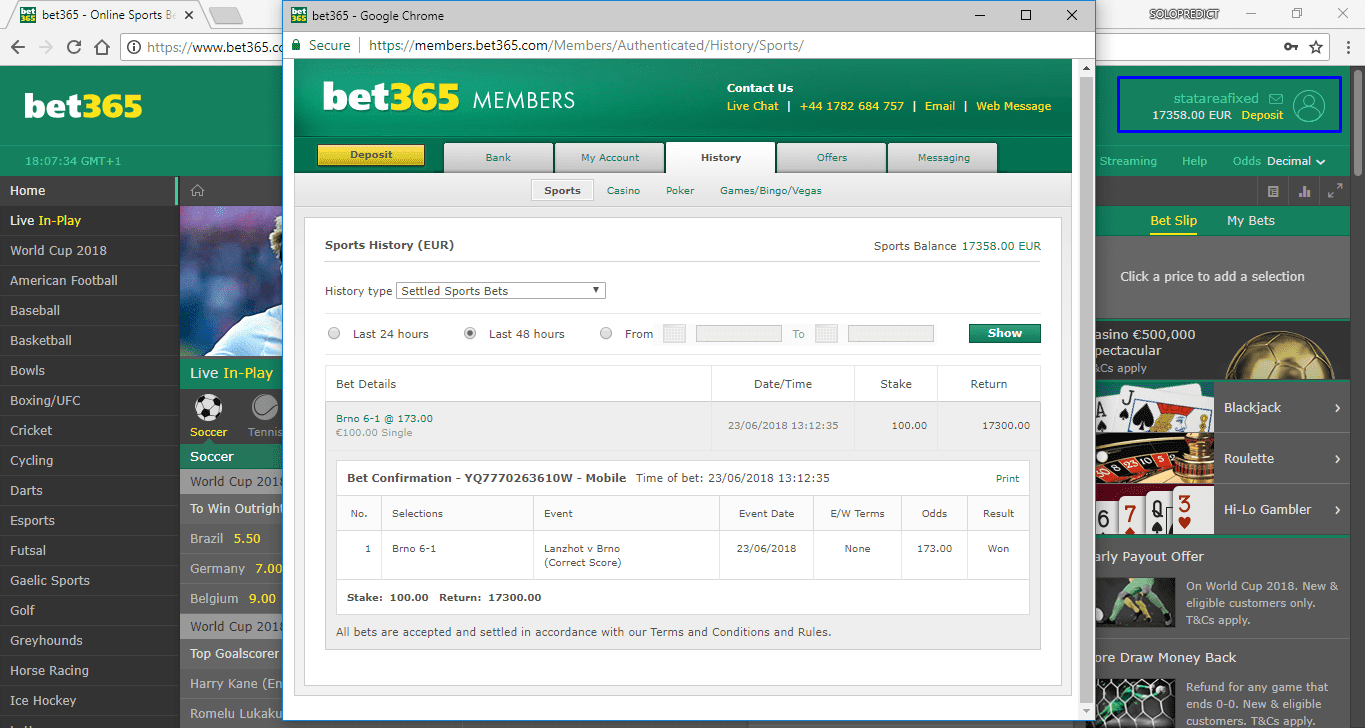
Task: Click yellow Deposit button in popup
Action: pyautogui.click(x=371, y=155)
